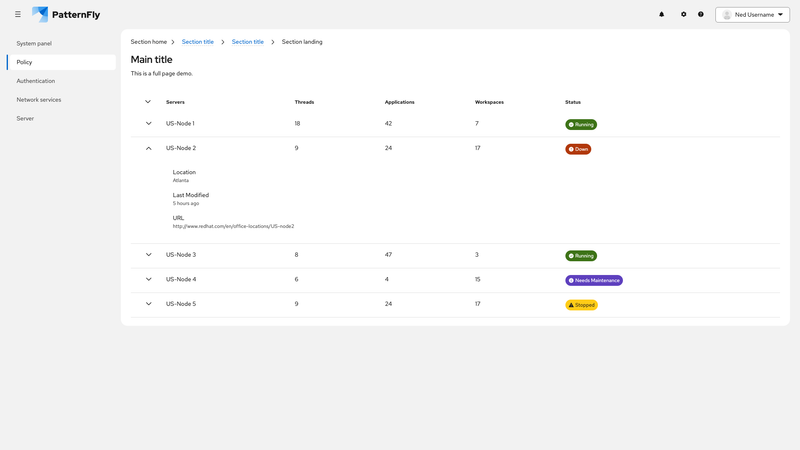The width and height of the screenshot is (800, 450).
Task: Open the first Section title breadcrumb link
Action: (197, 42)
